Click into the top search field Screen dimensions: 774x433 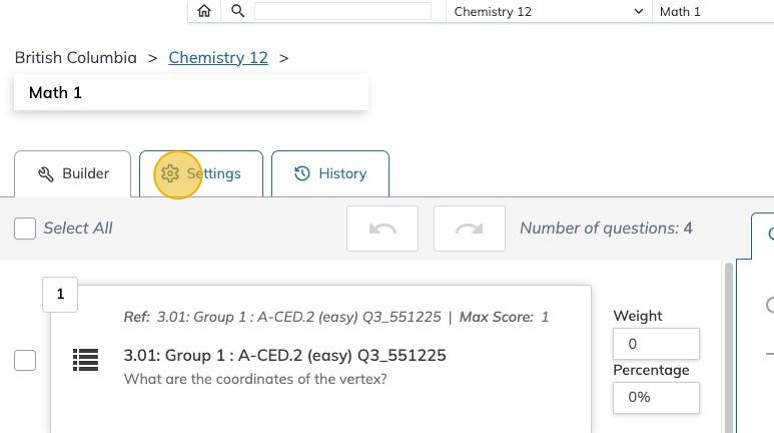[x=342, y=11]
